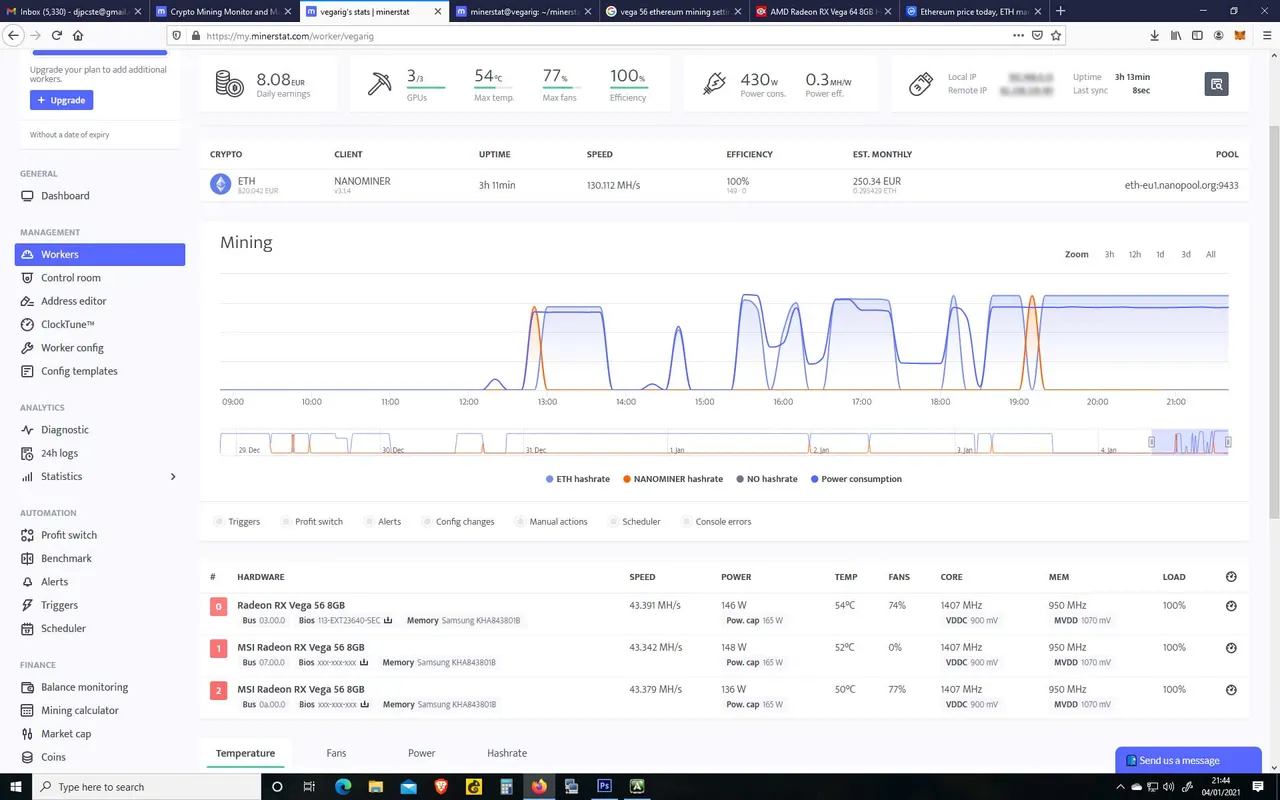Toggle the Config changes chart overlay
The height and width of the screenshot is (800, 1280).
click(x=458, y=522)
